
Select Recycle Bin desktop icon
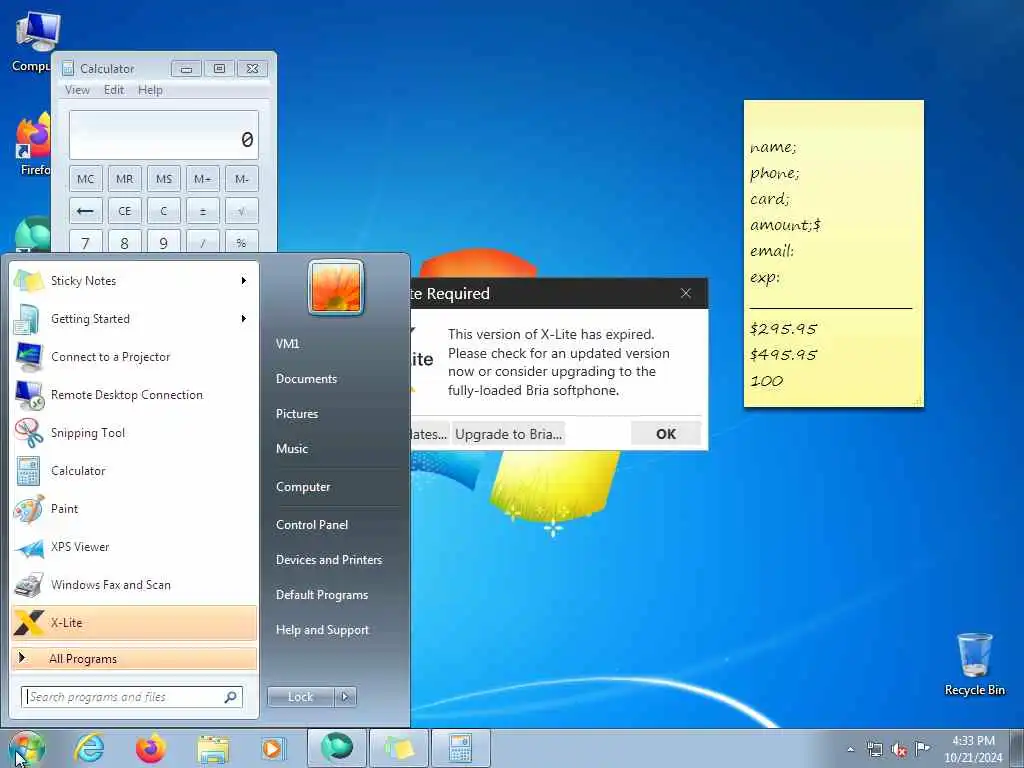(974, 664)
